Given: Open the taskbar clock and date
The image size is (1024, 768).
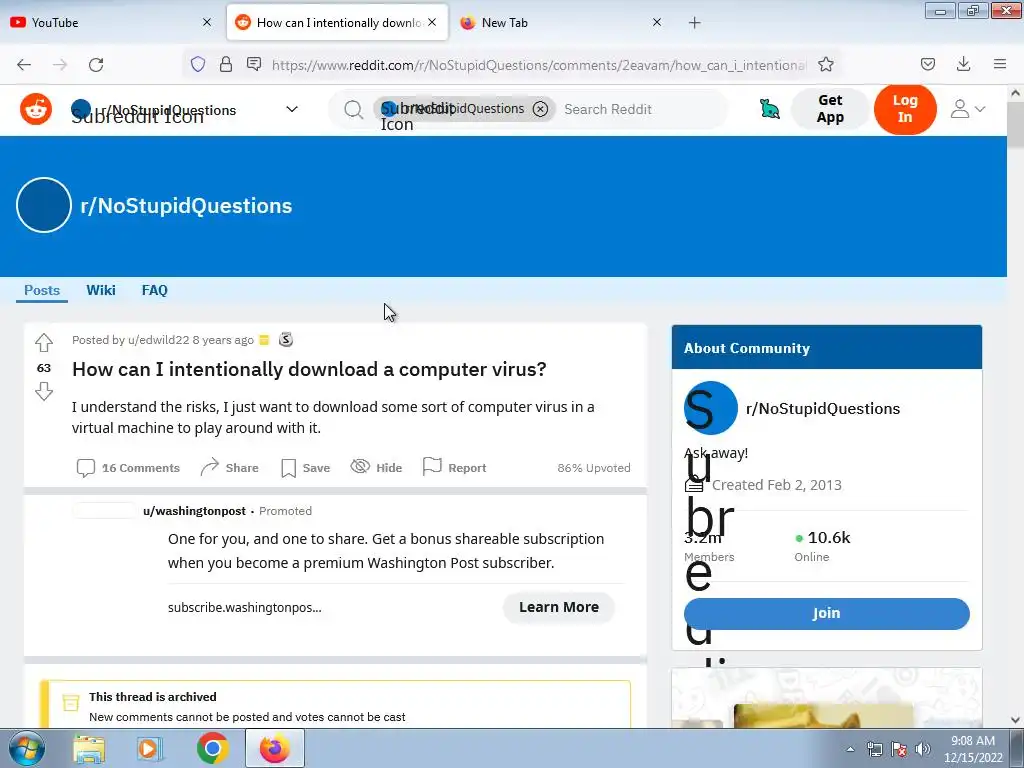Looking at the screenshot, I should pyautogui.click(x=973, y=749).
